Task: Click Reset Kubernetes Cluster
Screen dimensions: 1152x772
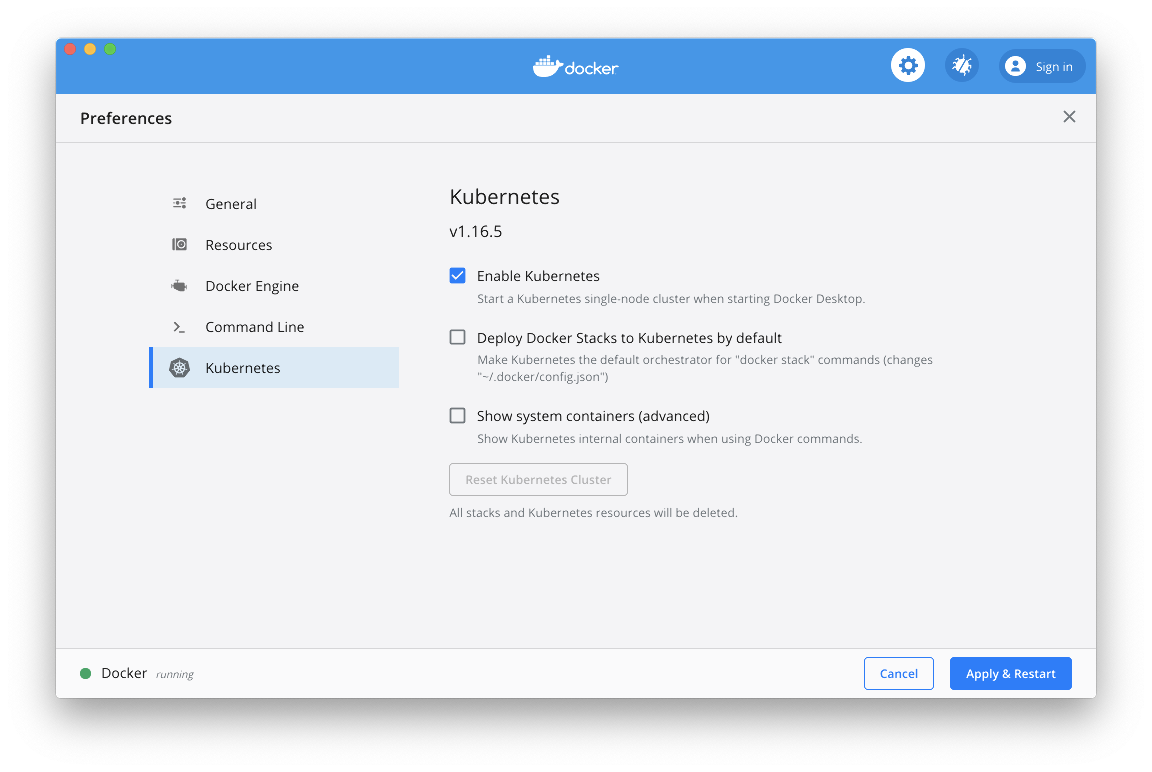Action: click(x=538, y=479)
